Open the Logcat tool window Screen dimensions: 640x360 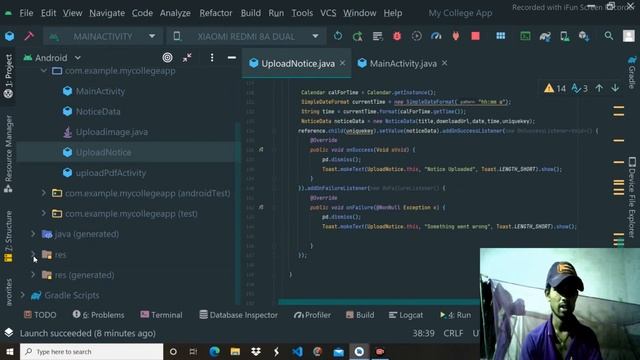tap(406, 315)
